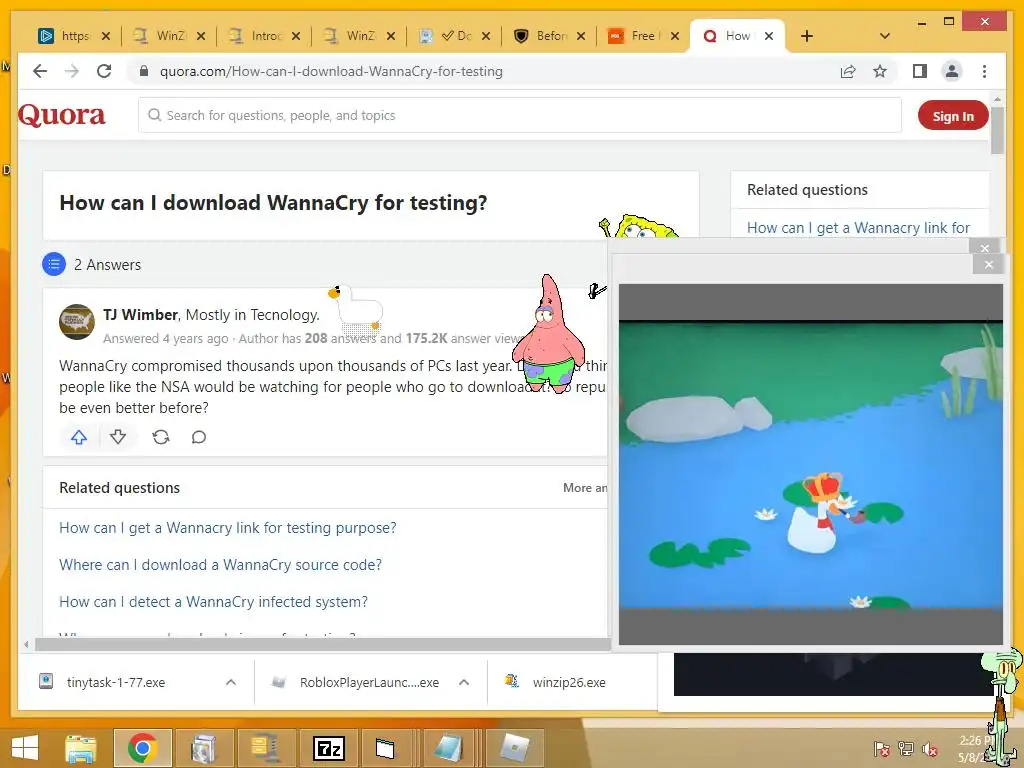Open the Chrome side panel
This screenshot has height=768, width=1024.
pyautogui.click(x=920, y=71)
